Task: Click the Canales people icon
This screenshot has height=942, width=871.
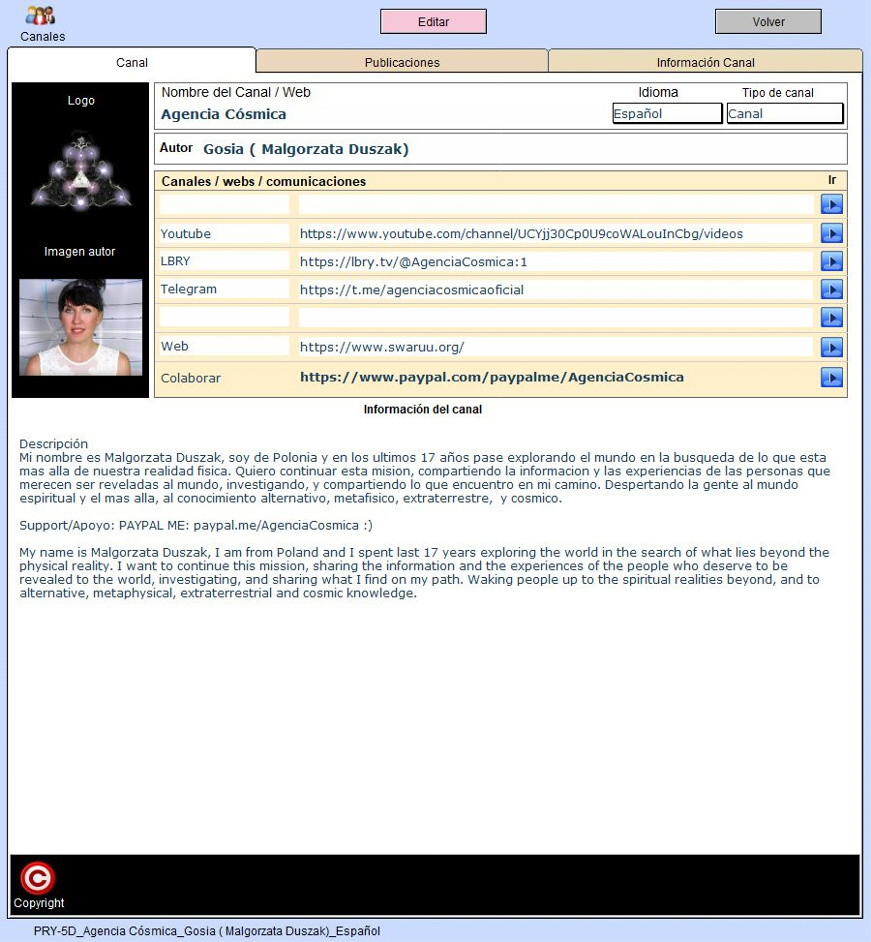Action: (40, 17)
